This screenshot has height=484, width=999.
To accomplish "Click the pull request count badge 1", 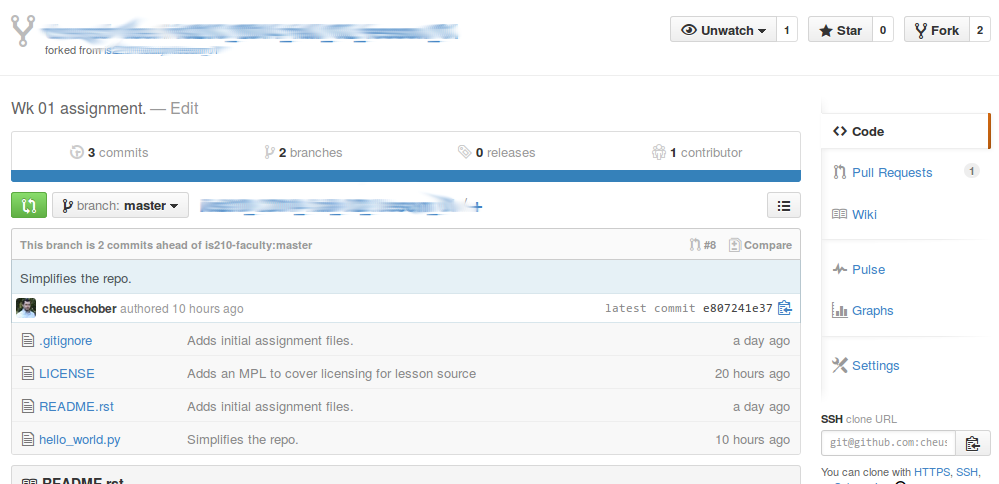I will pos(972,171).
